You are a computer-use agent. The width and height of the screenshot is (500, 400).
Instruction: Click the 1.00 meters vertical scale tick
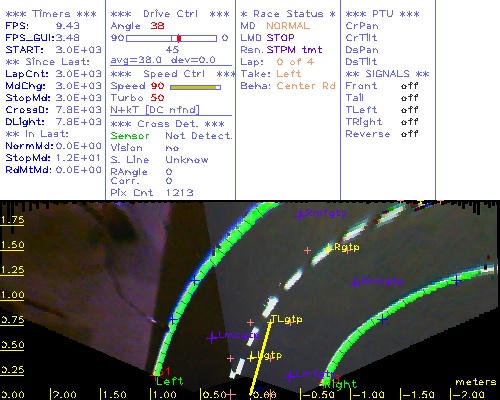pyautogui.click(x=12, y=295)
